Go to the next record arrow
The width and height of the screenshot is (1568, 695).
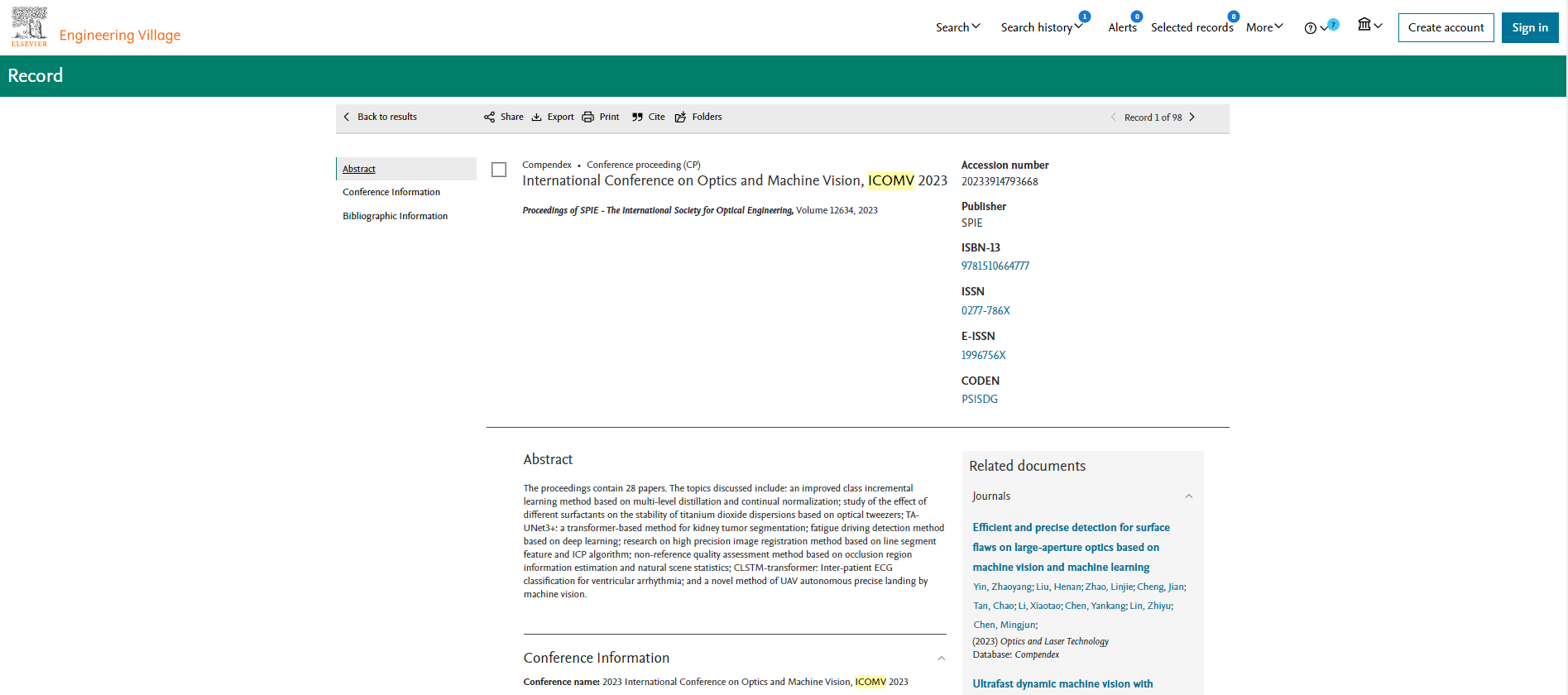click(1192, 117)
